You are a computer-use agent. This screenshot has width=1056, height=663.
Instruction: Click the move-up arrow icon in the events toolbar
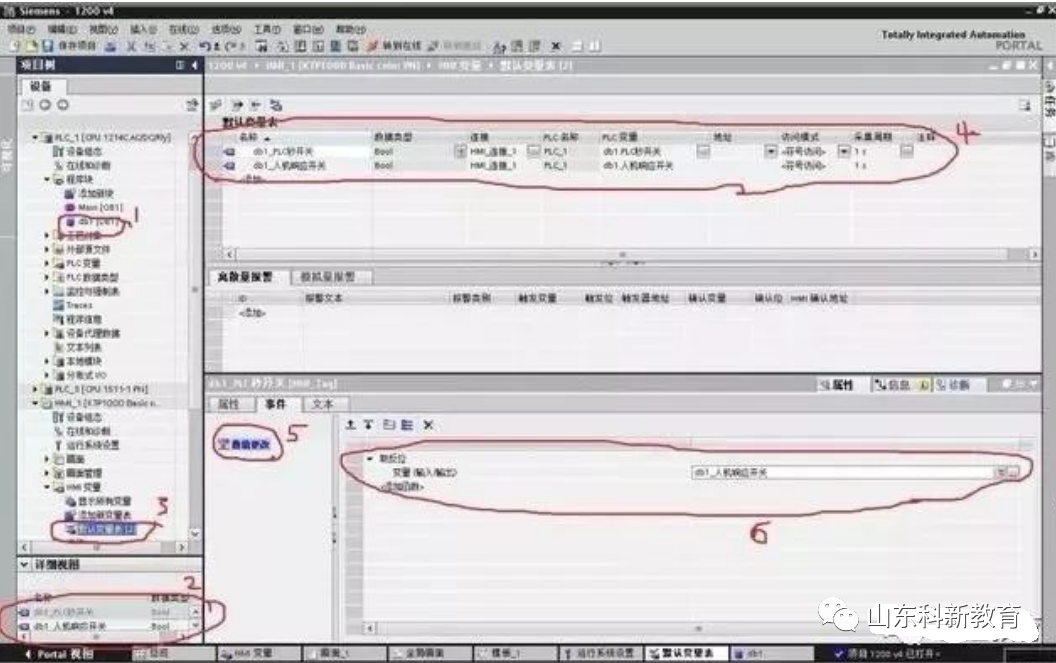(x=350, y=424)
